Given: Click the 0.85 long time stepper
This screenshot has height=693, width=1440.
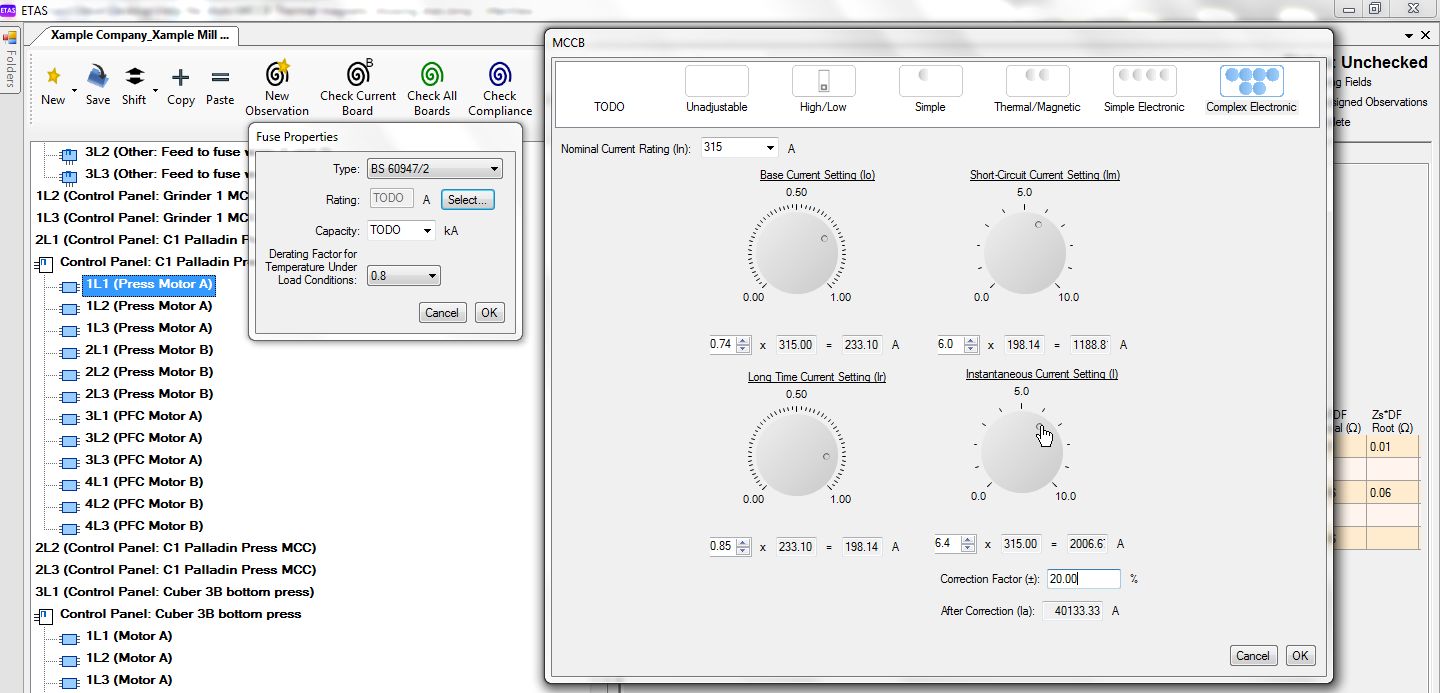Looking at the screenshot, I should pos(743,547).
